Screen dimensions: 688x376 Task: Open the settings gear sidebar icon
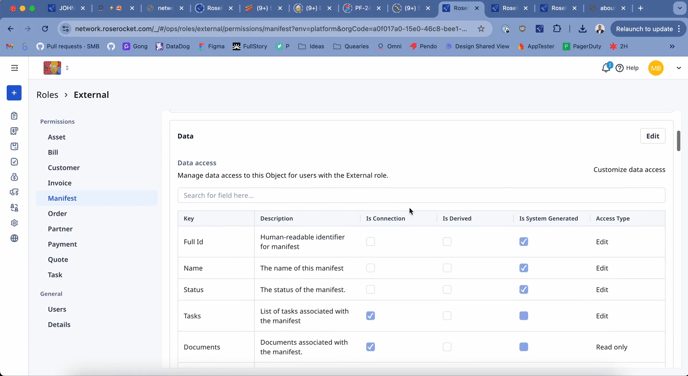14,223
